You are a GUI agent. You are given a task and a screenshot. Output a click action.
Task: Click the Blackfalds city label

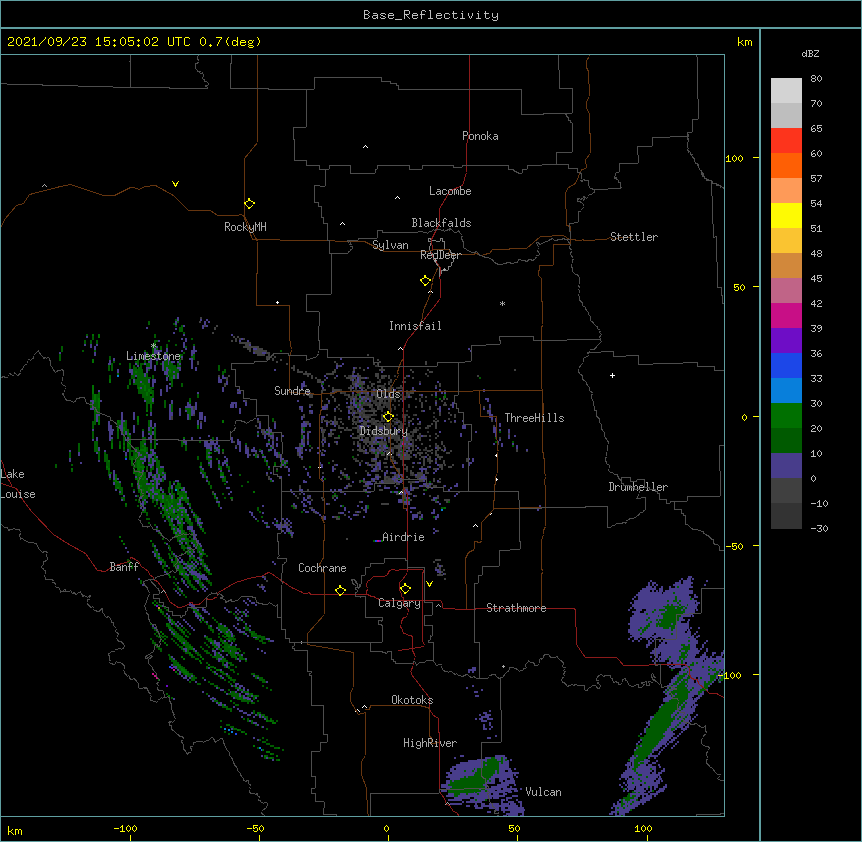441,223
